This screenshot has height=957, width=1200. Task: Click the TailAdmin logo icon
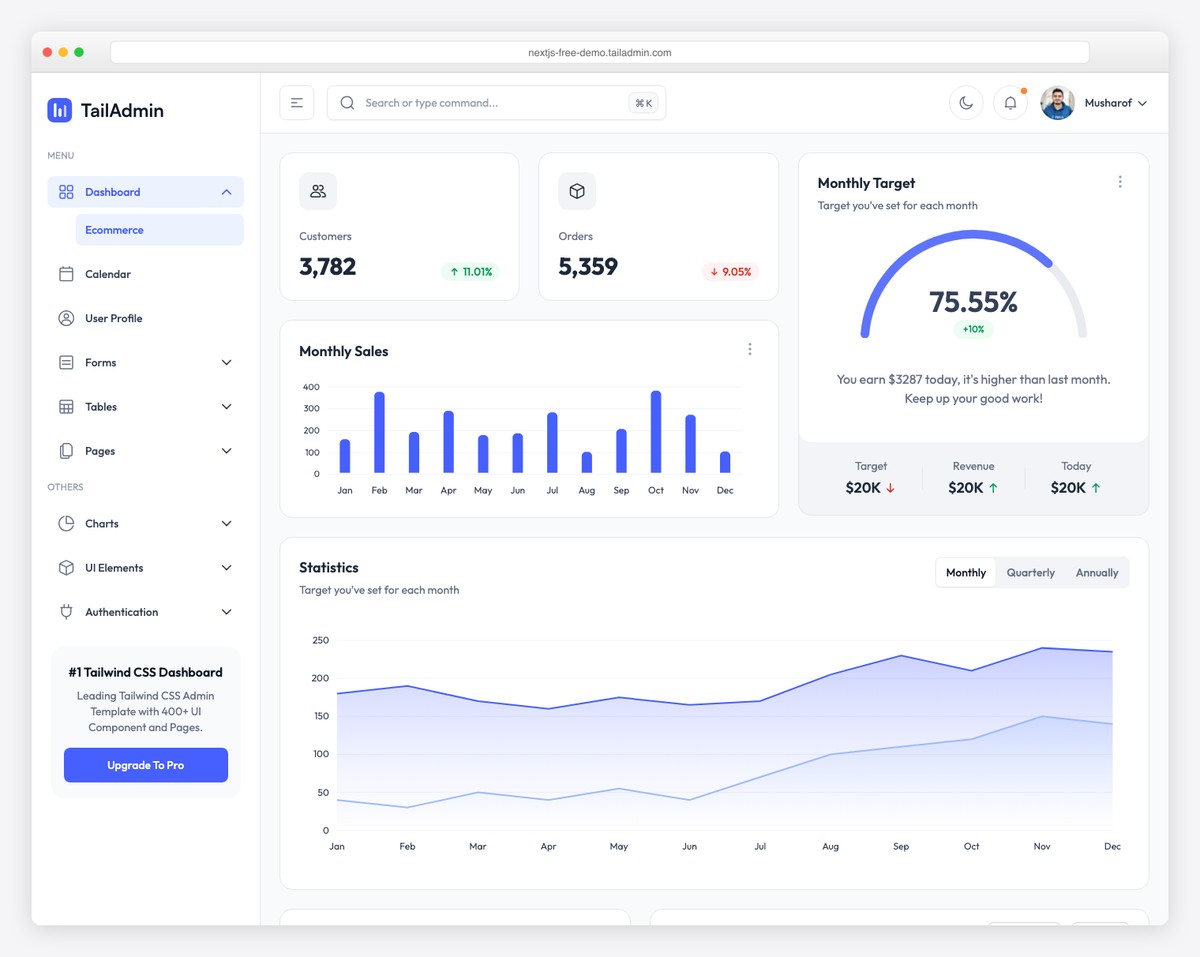(x=59, y=110)
